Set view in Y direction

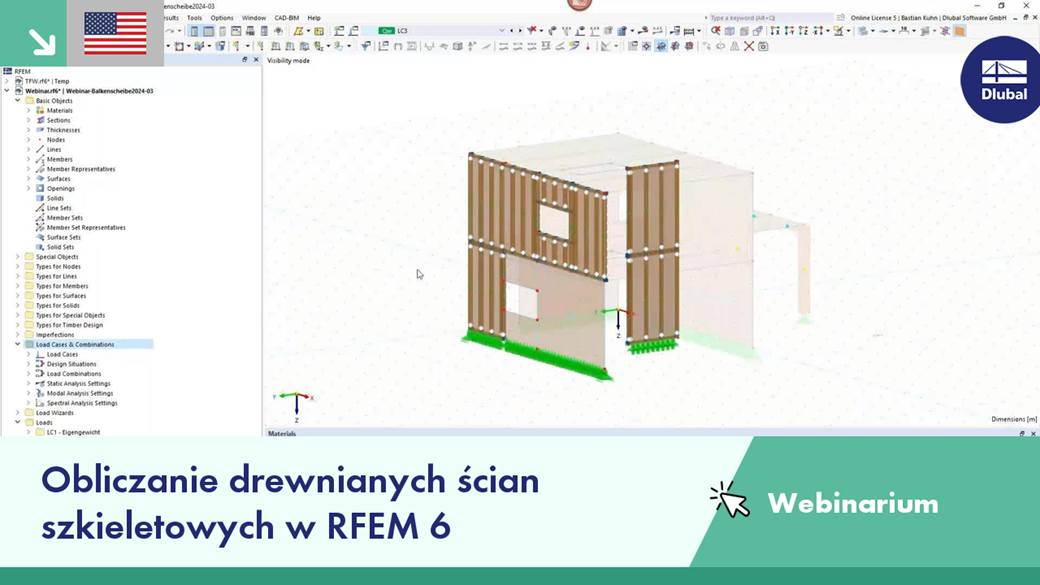(x=789, y=31)
